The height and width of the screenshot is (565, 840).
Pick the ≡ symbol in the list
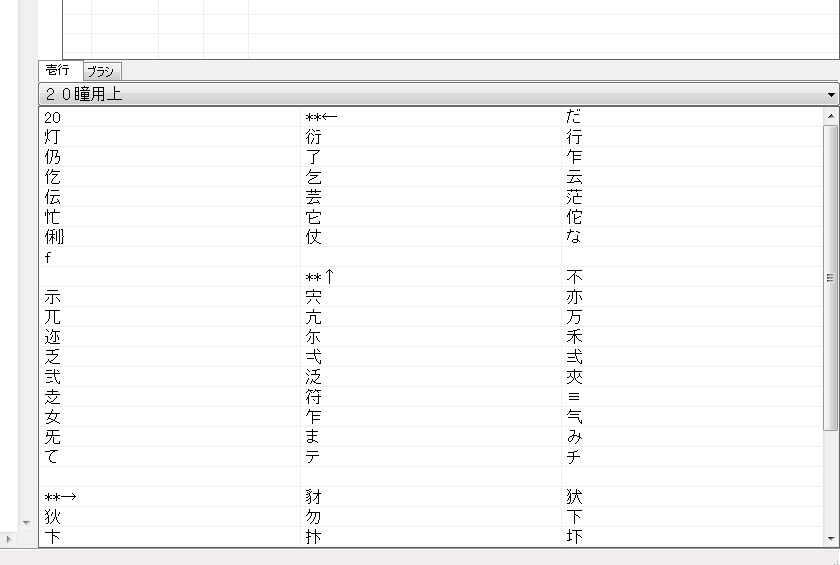pyautogui.click(x=573, y=397)
